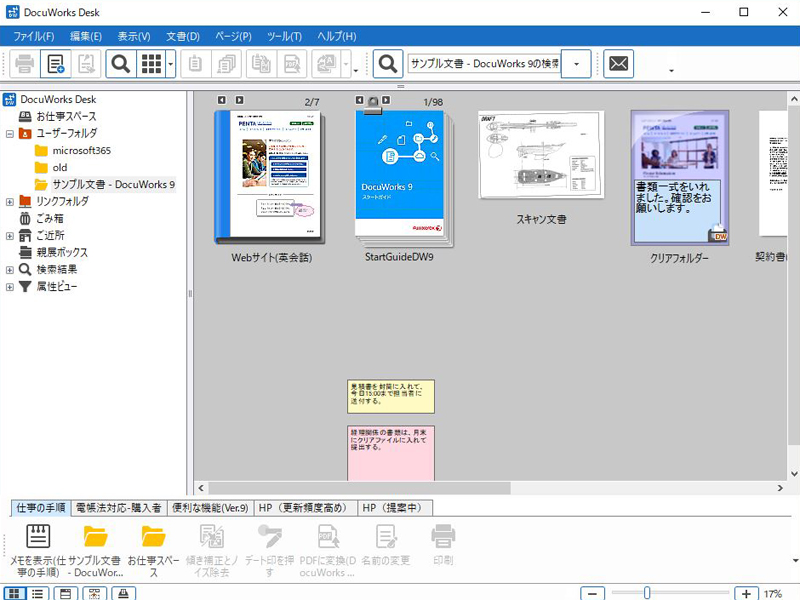Select the StartGuideDW9 document thumbnail
Viewport: 800px width, 600px height.
(404, 178)
